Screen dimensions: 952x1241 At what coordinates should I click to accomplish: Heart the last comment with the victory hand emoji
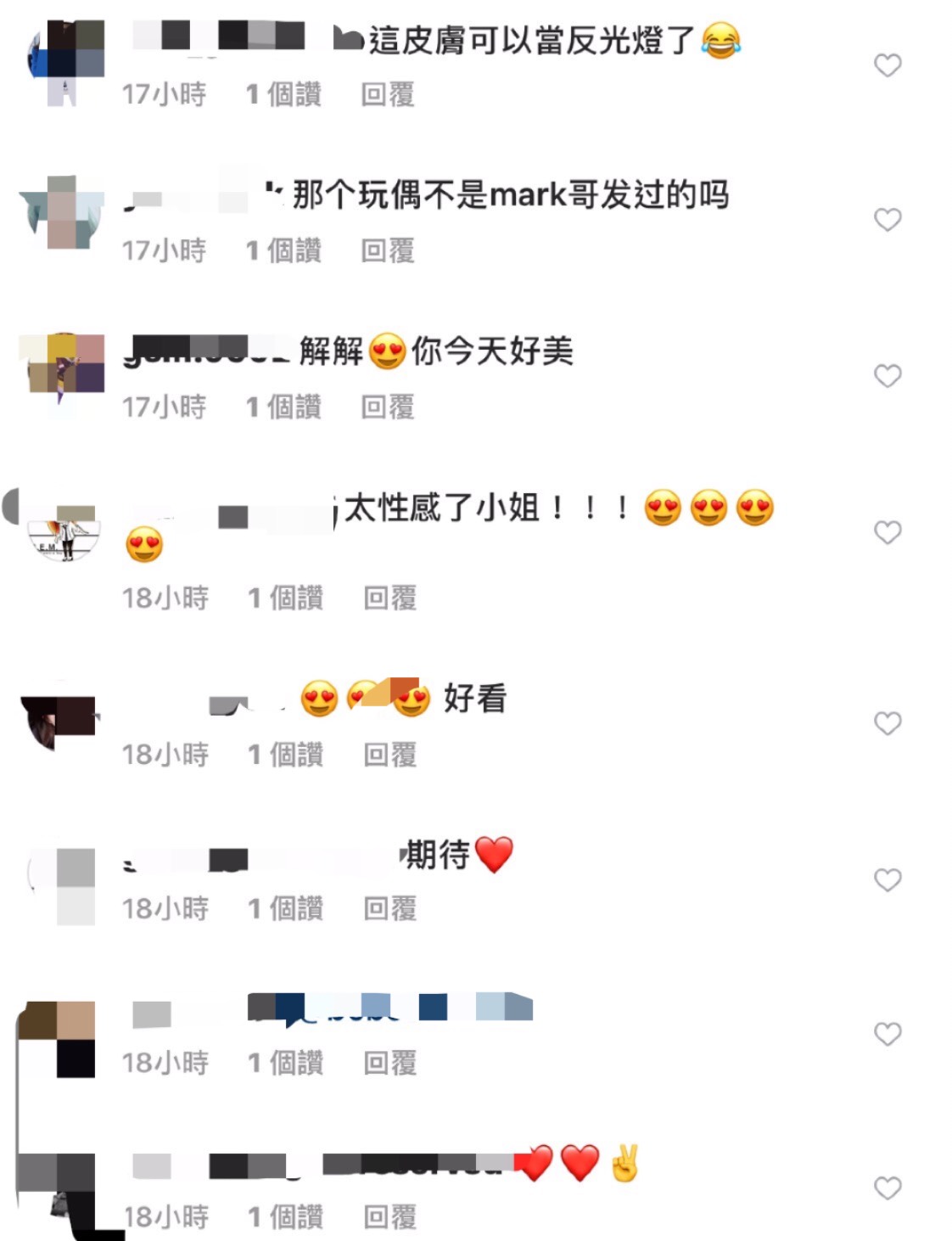[x=888, y=1188]
